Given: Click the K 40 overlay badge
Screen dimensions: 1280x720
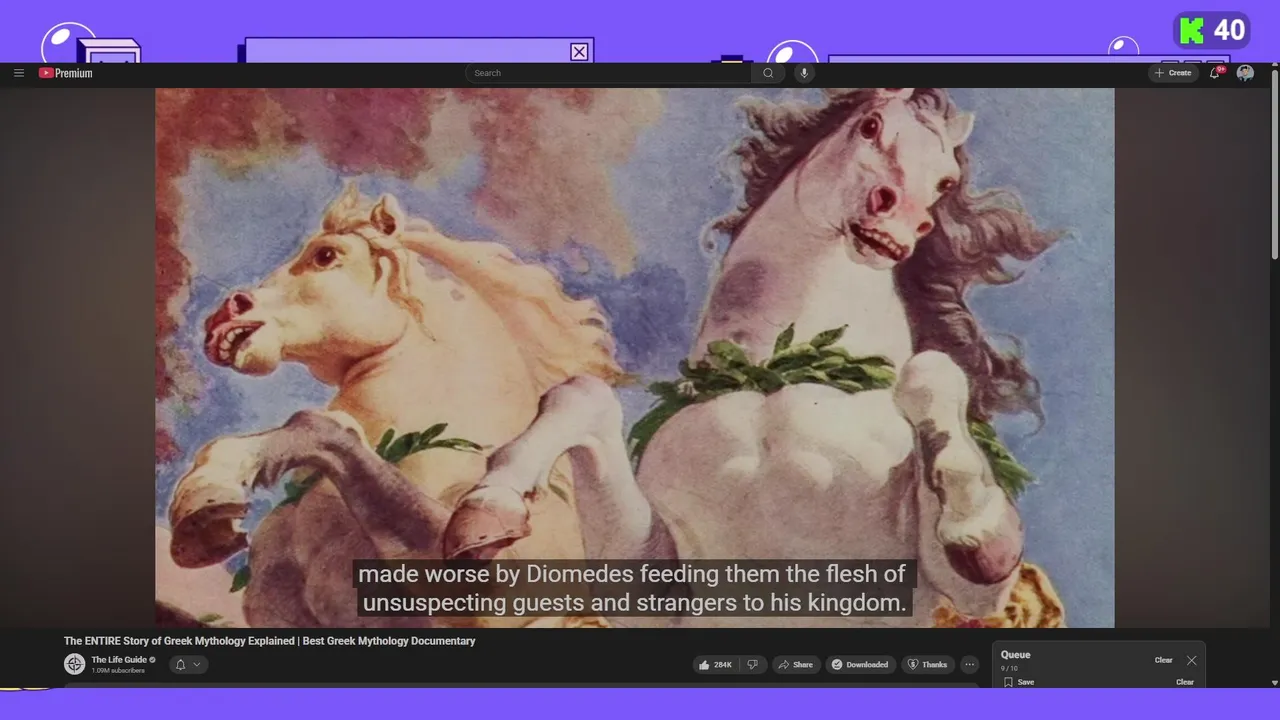Looking at the screenshot, I should (1212, 31).
